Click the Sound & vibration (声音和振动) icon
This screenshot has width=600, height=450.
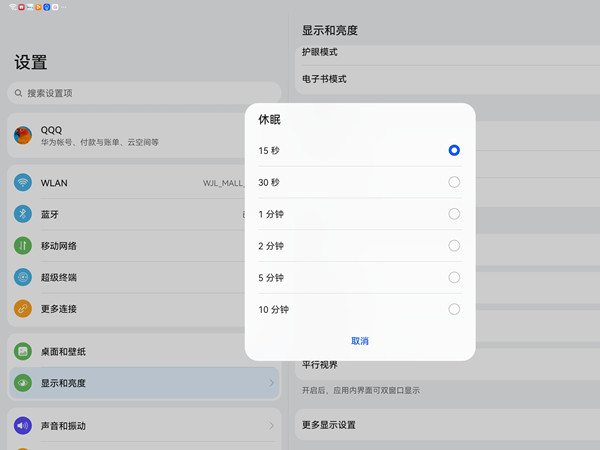pos(23,426)
